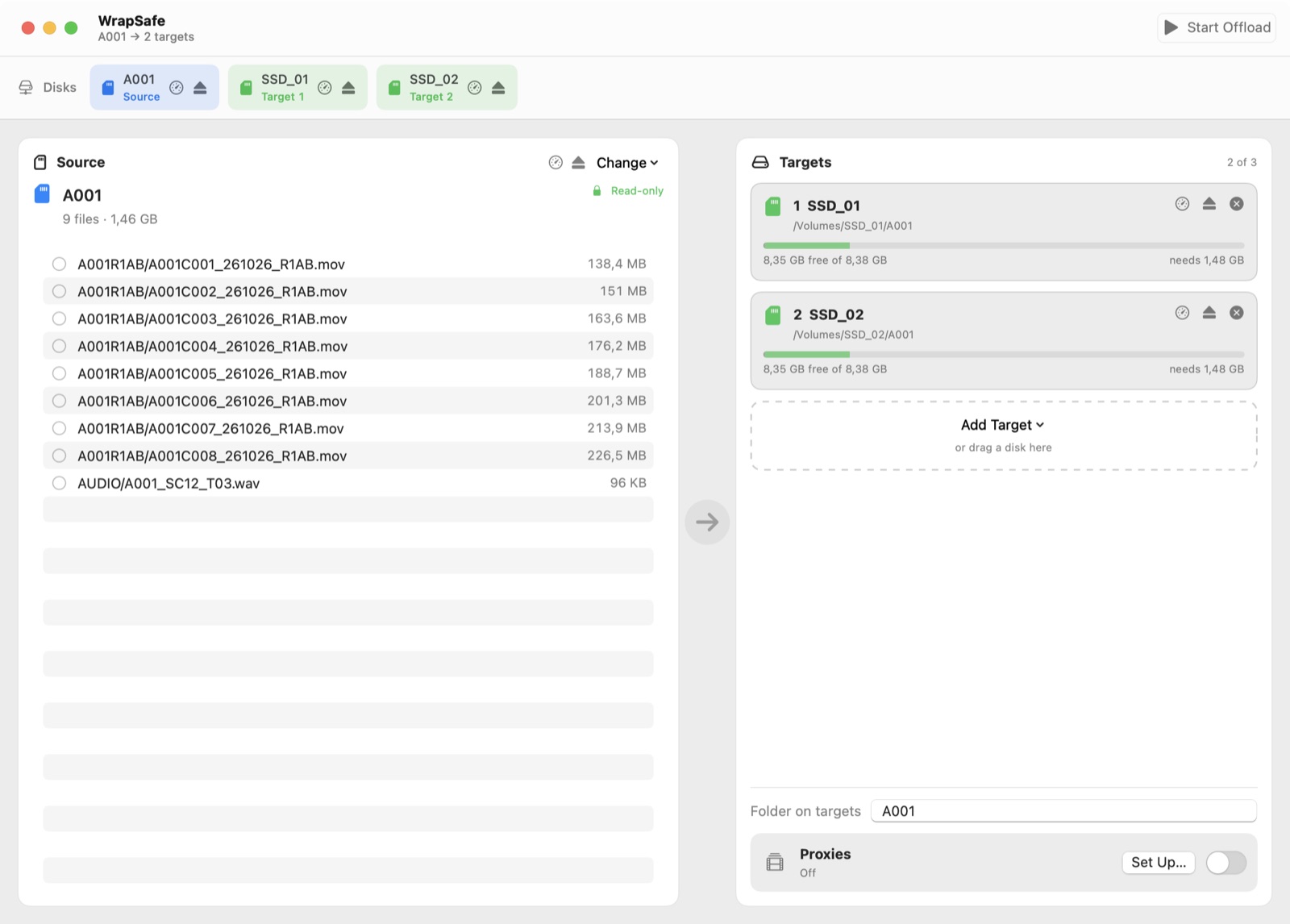Remove target 1 SSD_01
This screenshot has height=924, width=1290.
[x=1236, y=204]
